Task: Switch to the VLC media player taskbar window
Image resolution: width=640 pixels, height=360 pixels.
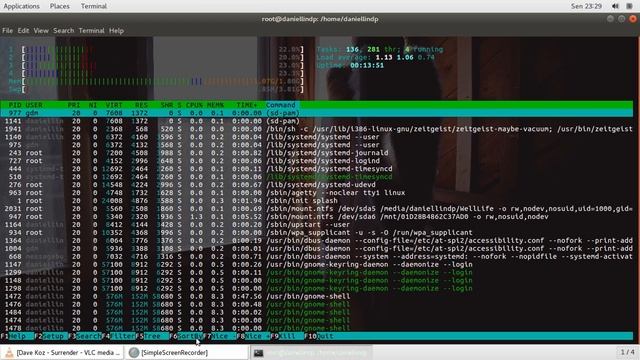Action: pyautogui.click(x=63, y=353)
